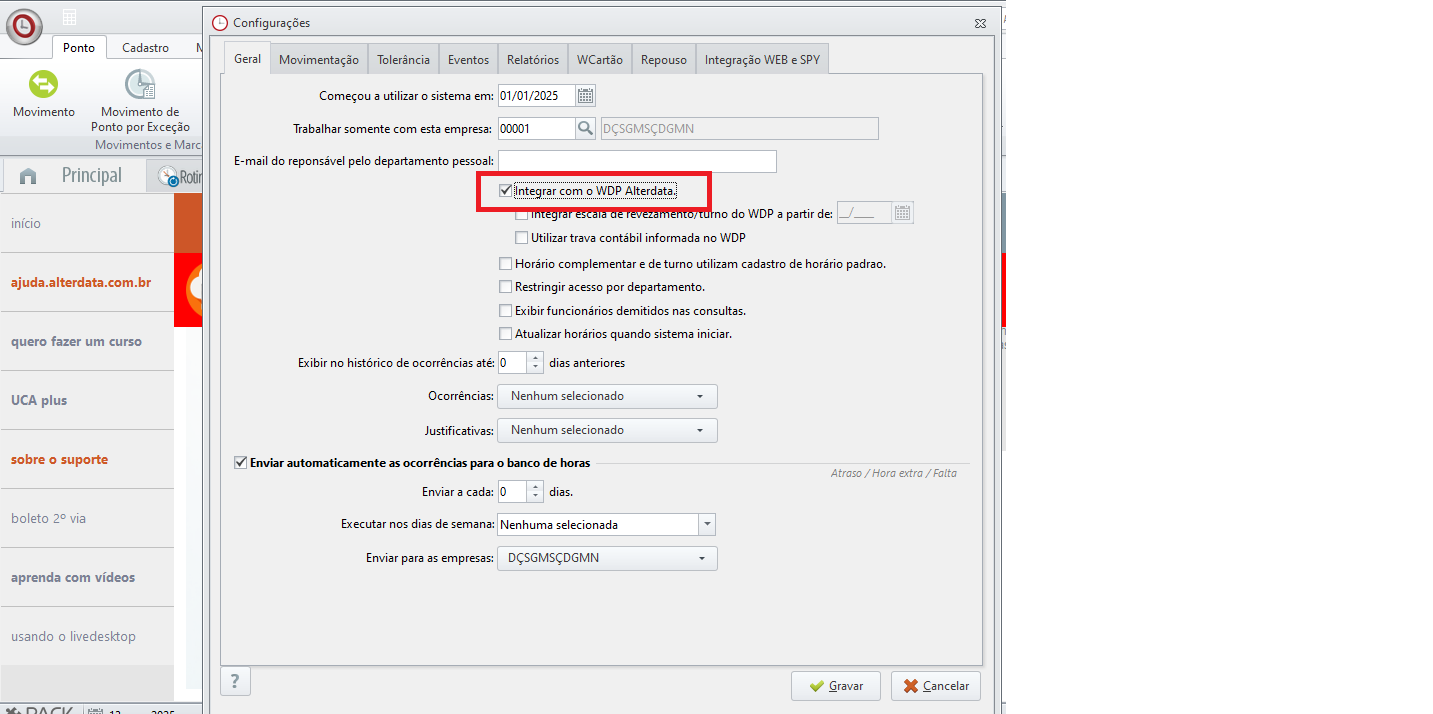Click sobre o suporte link
Screen dimensions: 1433x714
pyautogui.click(x=59, y=460)
